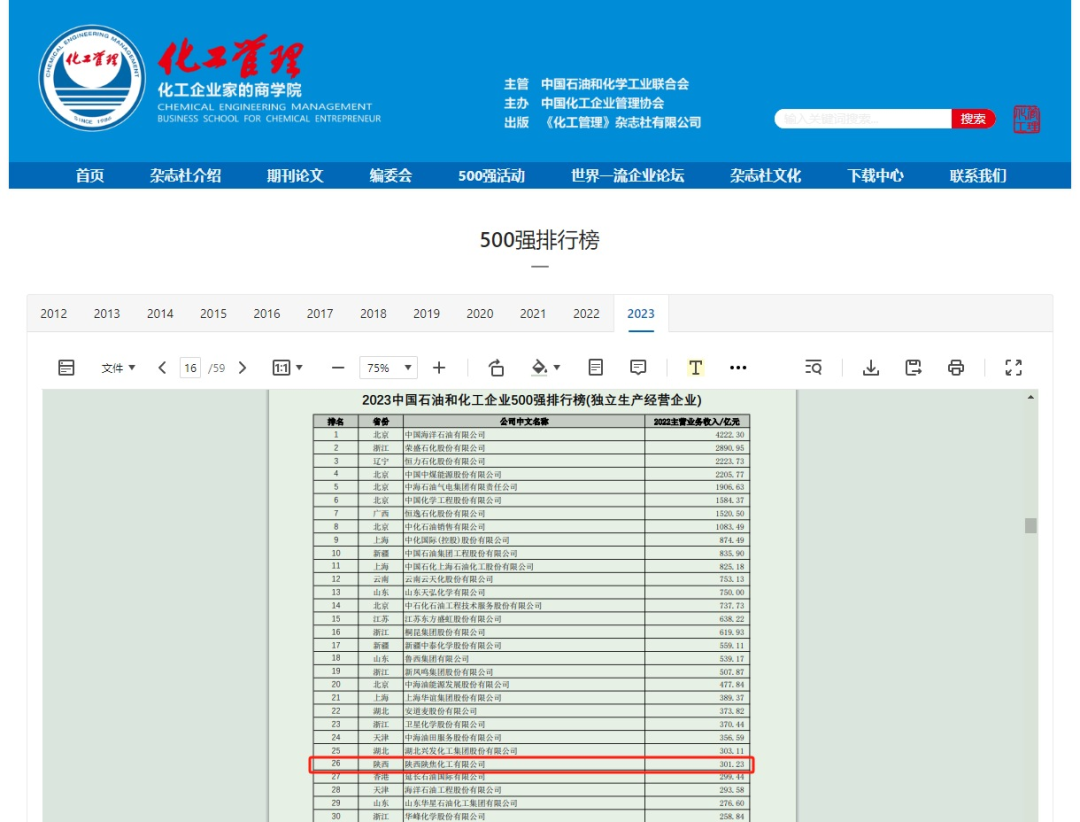Open the 500强活动 navigation item
This screenshot has height=822, width=1080.
(492, 176)
